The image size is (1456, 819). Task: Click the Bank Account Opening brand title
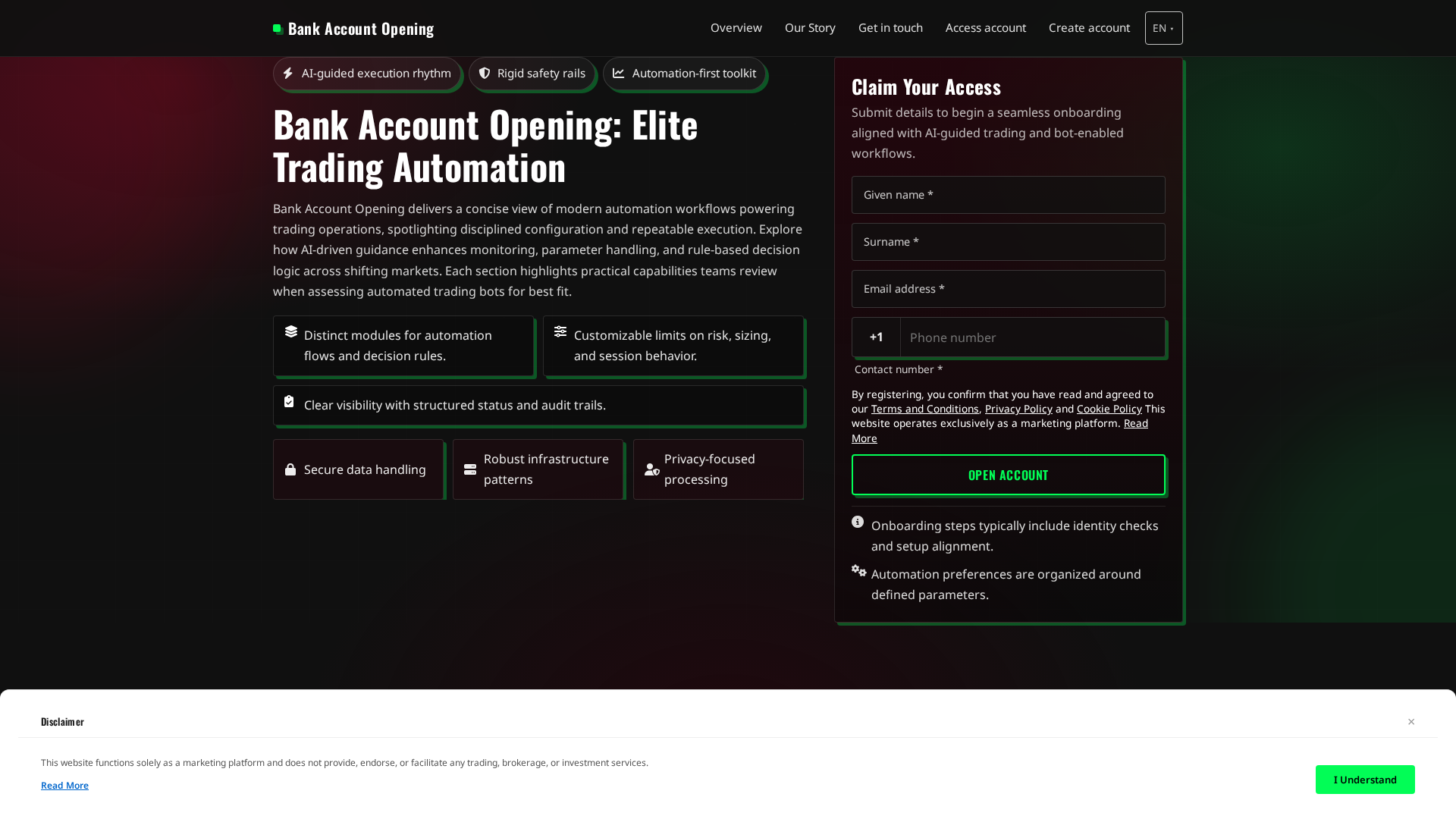(x=361, y=29)
